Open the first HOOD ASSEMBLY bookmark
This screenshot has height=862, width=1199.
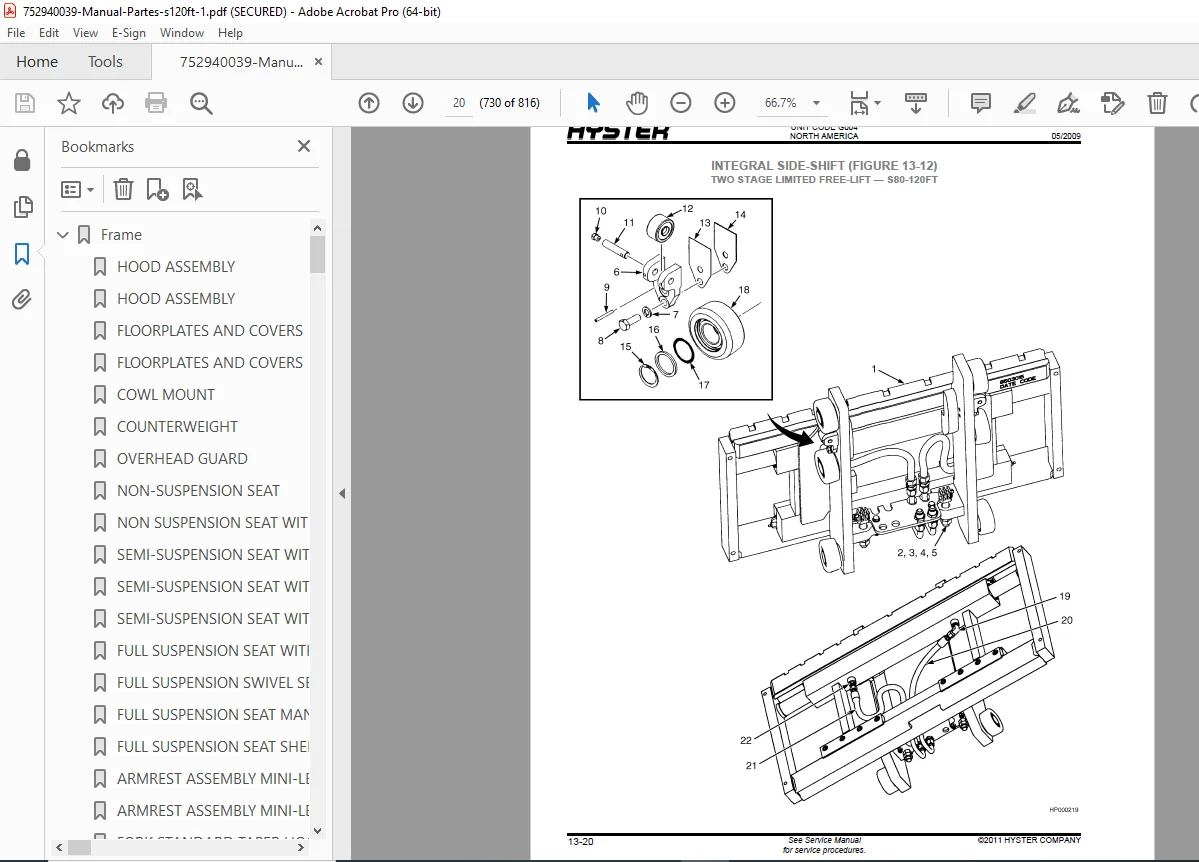176,267
